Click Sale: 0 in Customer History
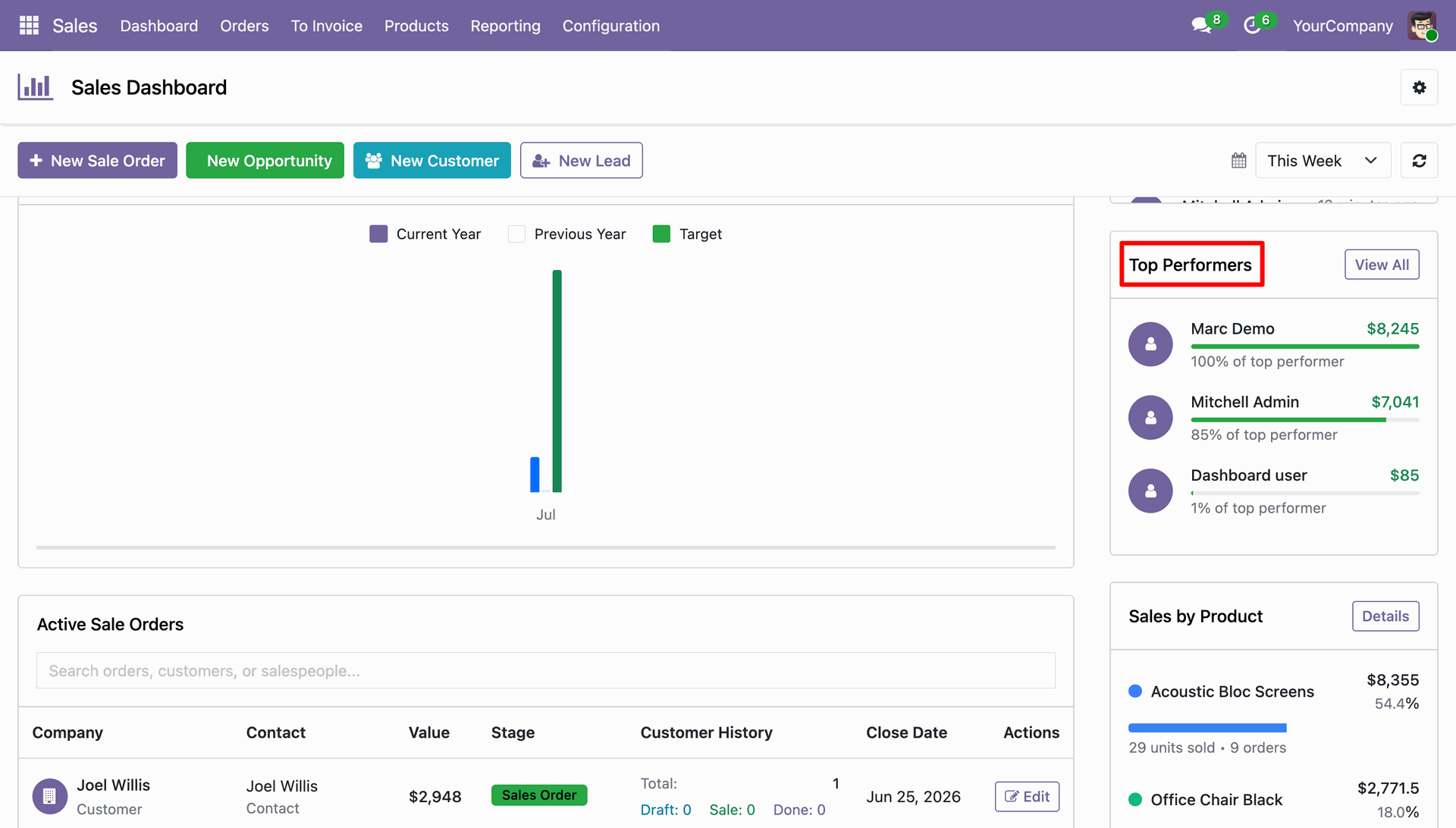The width and height of the screenshot is (1456, 828). pos(732,810)
